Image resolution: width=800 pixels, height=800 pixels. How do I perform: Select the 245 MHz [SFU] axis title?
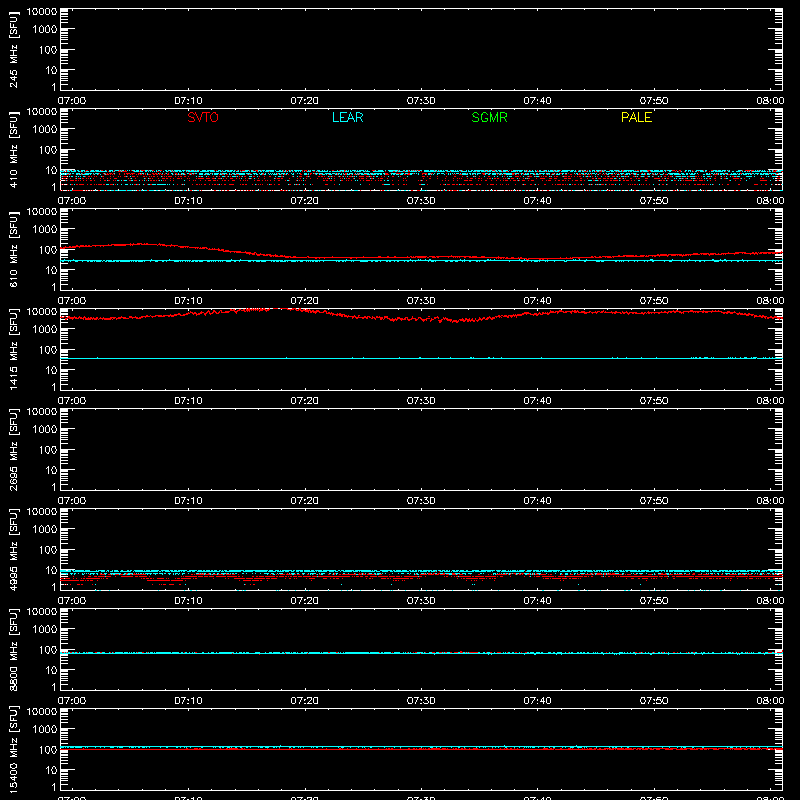[14, 49]
